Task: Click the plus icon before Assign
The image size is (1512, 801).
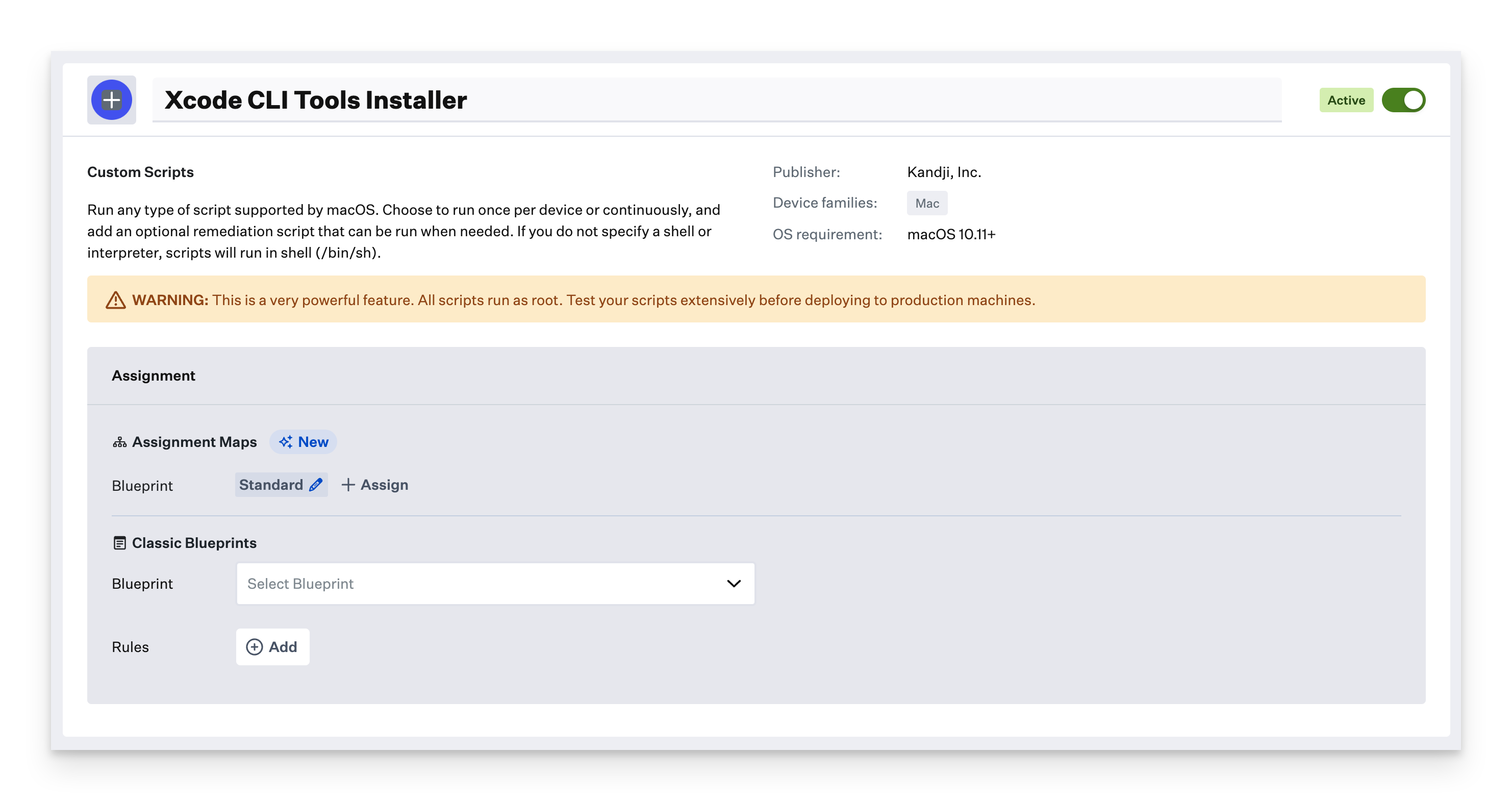Action: [348, 485]
